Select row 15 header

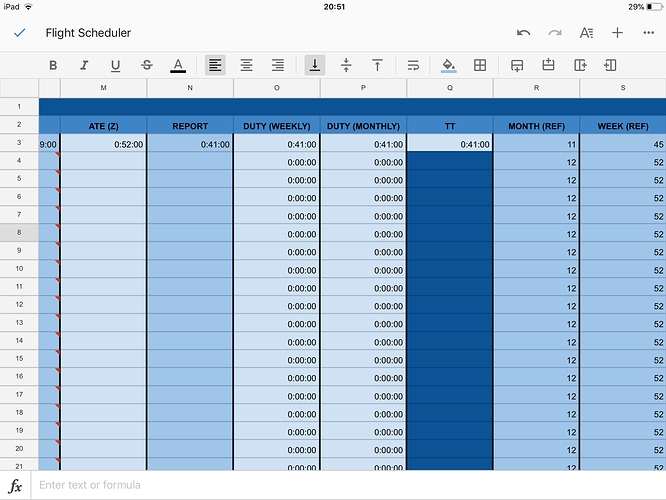19,358
